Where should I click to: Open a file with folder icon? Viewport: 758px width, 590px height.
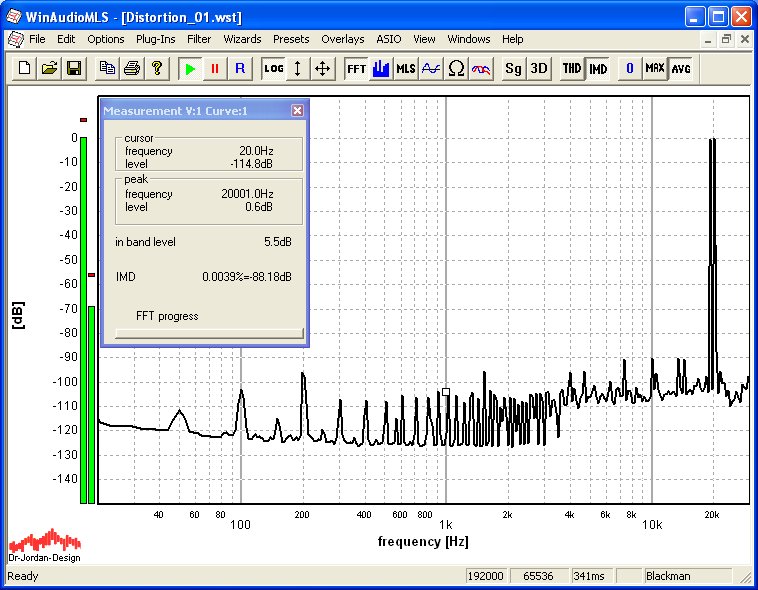click(49, 69)
